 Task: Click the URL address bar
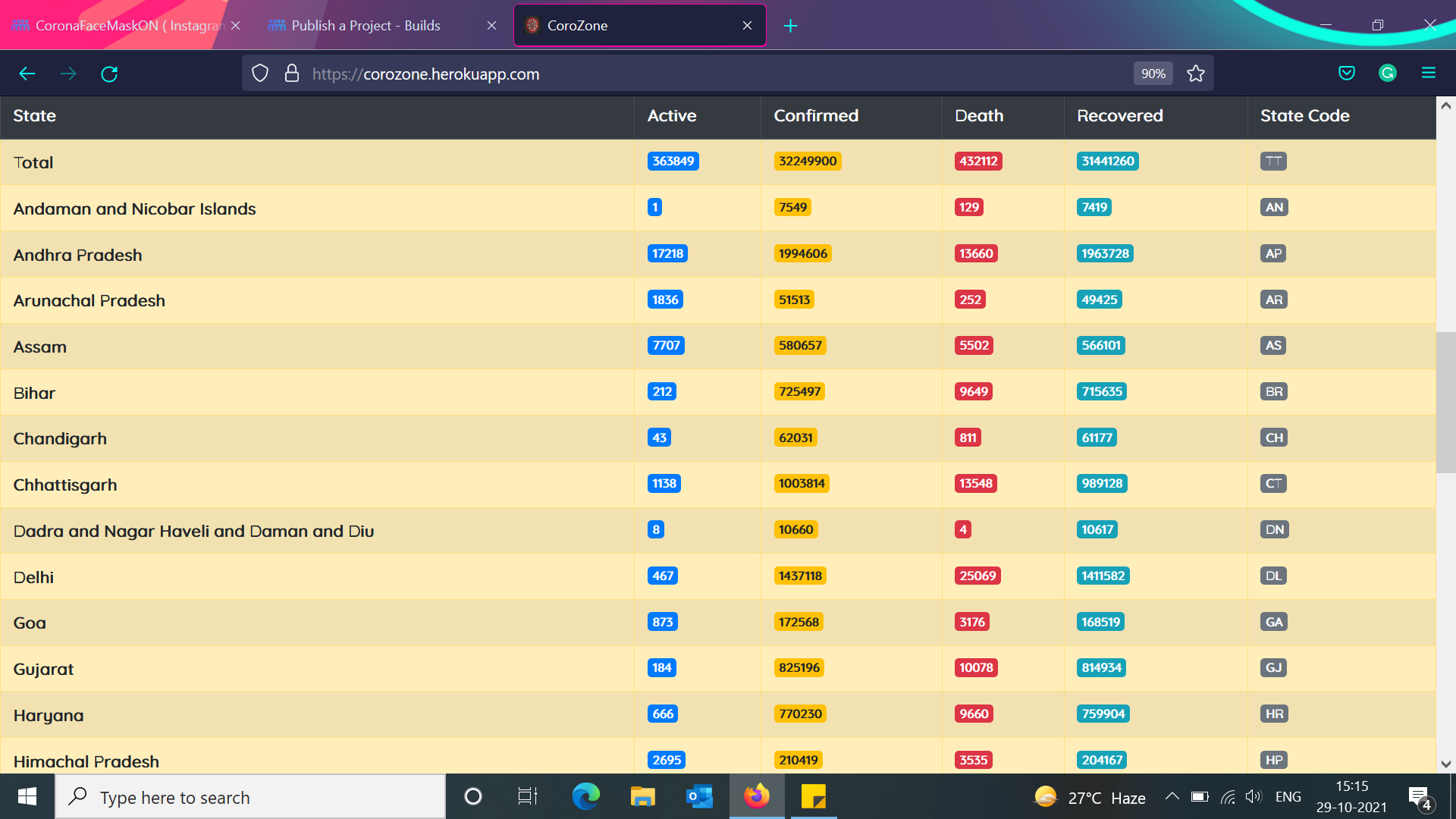click(720, 74)
